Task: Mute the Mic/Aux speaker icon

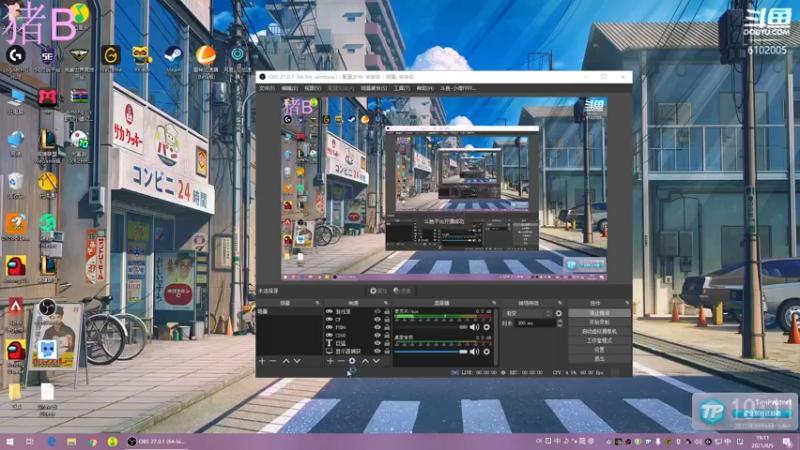Action: pos(474,327)
